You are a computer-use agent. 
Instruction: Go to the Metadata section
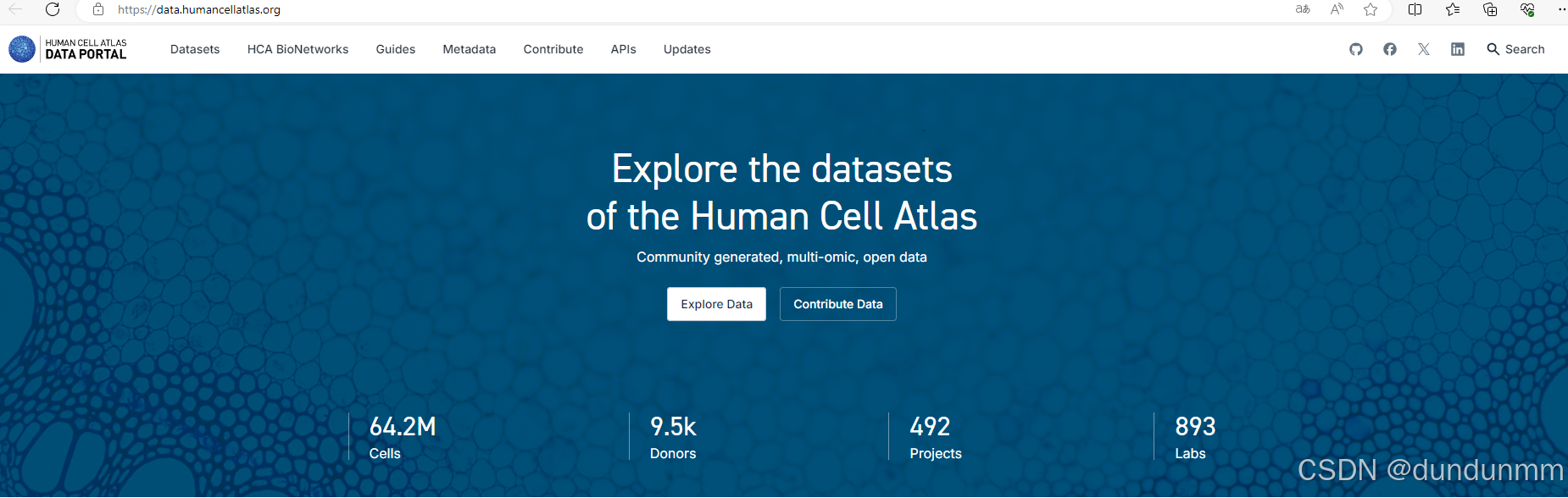[469, 49]
